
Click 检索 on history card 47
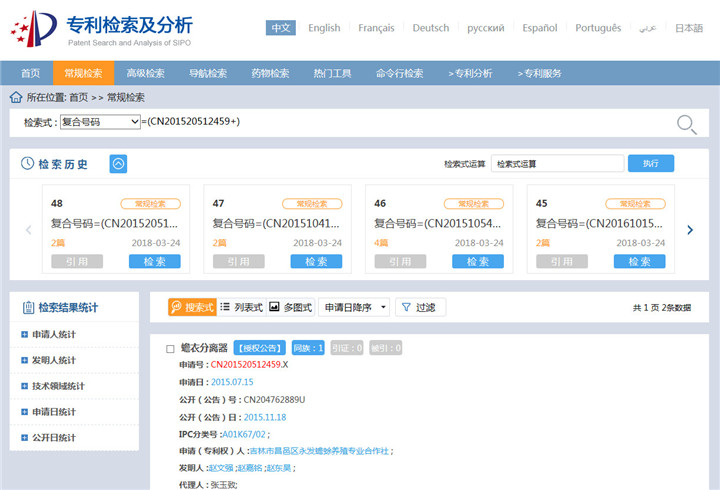(x=316, y=261)
